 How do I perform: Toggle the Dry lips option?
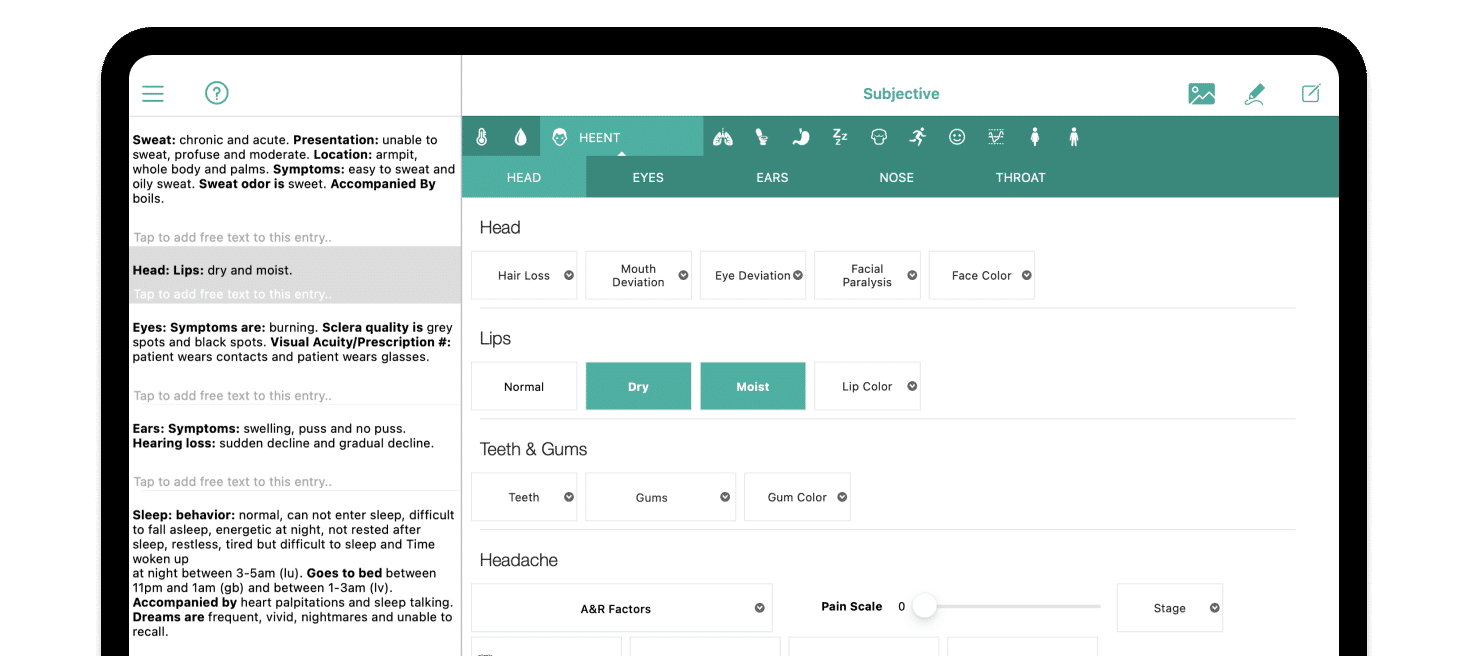638,387
